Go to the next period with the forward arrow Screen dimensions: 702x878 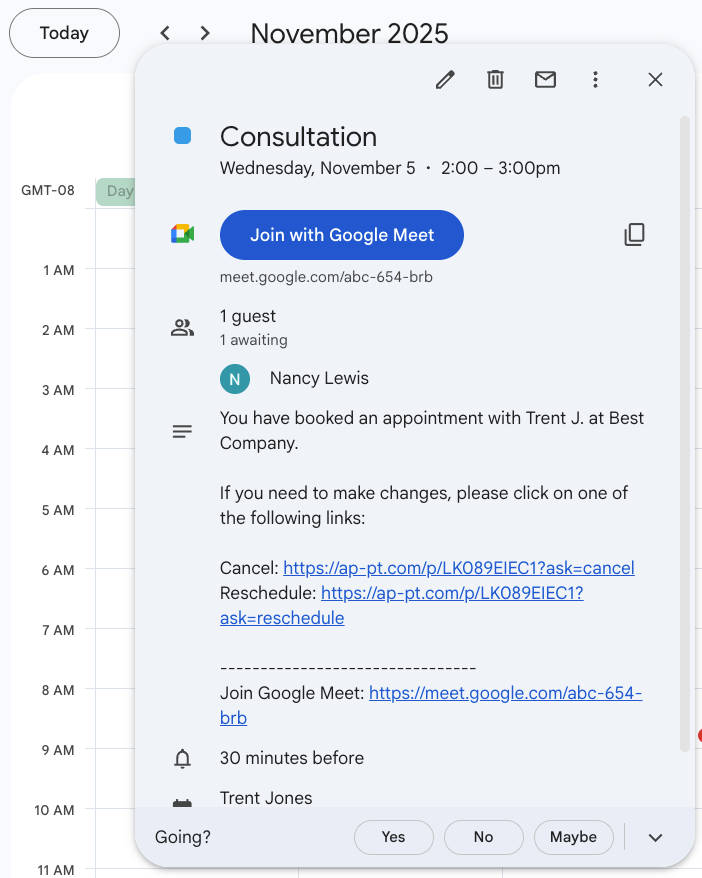[x=204, y=32]
